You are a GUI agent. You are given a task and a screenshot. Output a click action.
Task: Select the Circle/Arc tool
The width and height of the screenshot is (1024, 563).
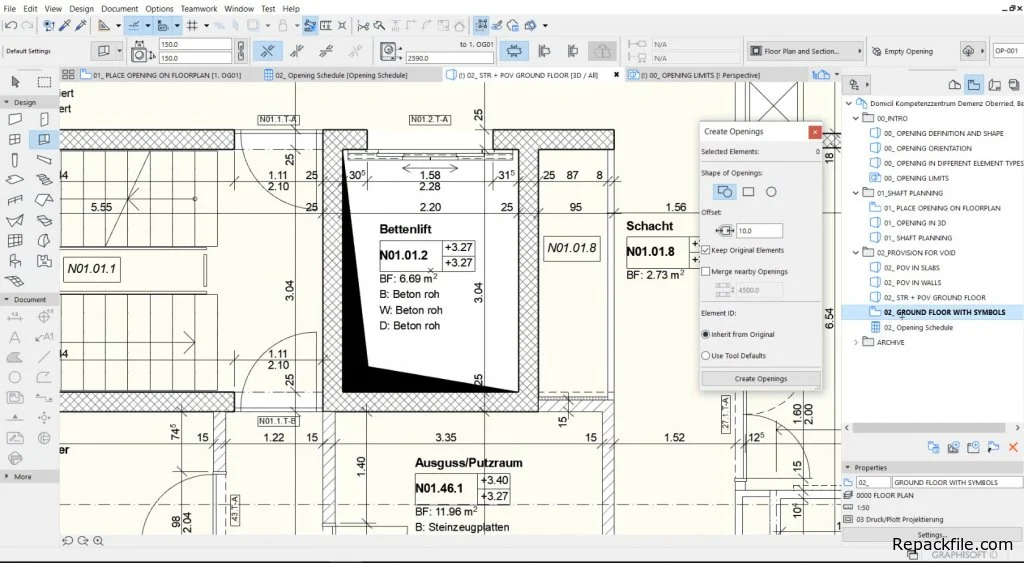[15, 378]
